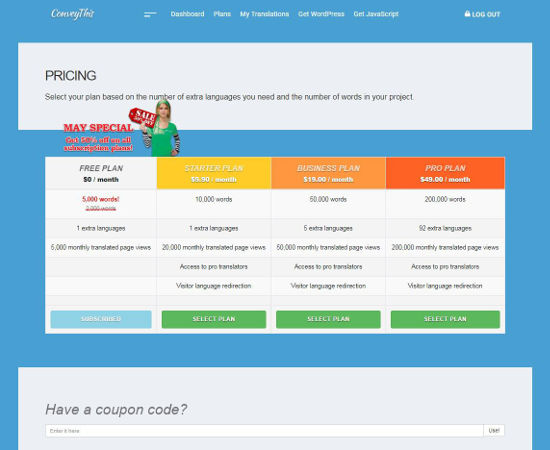Click the ConveyThis logo
Image resolution: width=550 pixels, height=450 pixels.
tap(73, 14)
